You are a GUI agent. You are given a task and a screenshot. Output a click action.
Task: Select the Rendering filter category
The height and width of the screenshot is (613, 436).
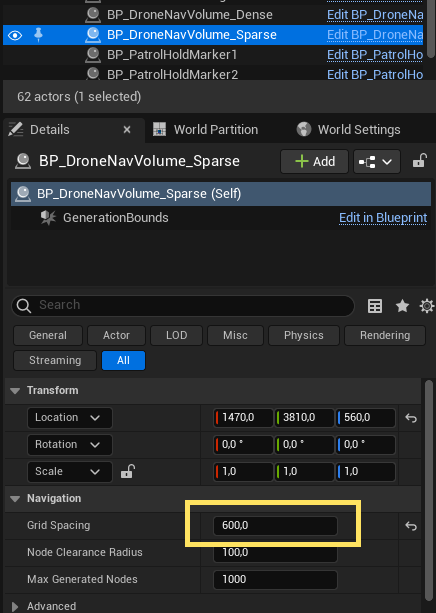click(385, 335)
